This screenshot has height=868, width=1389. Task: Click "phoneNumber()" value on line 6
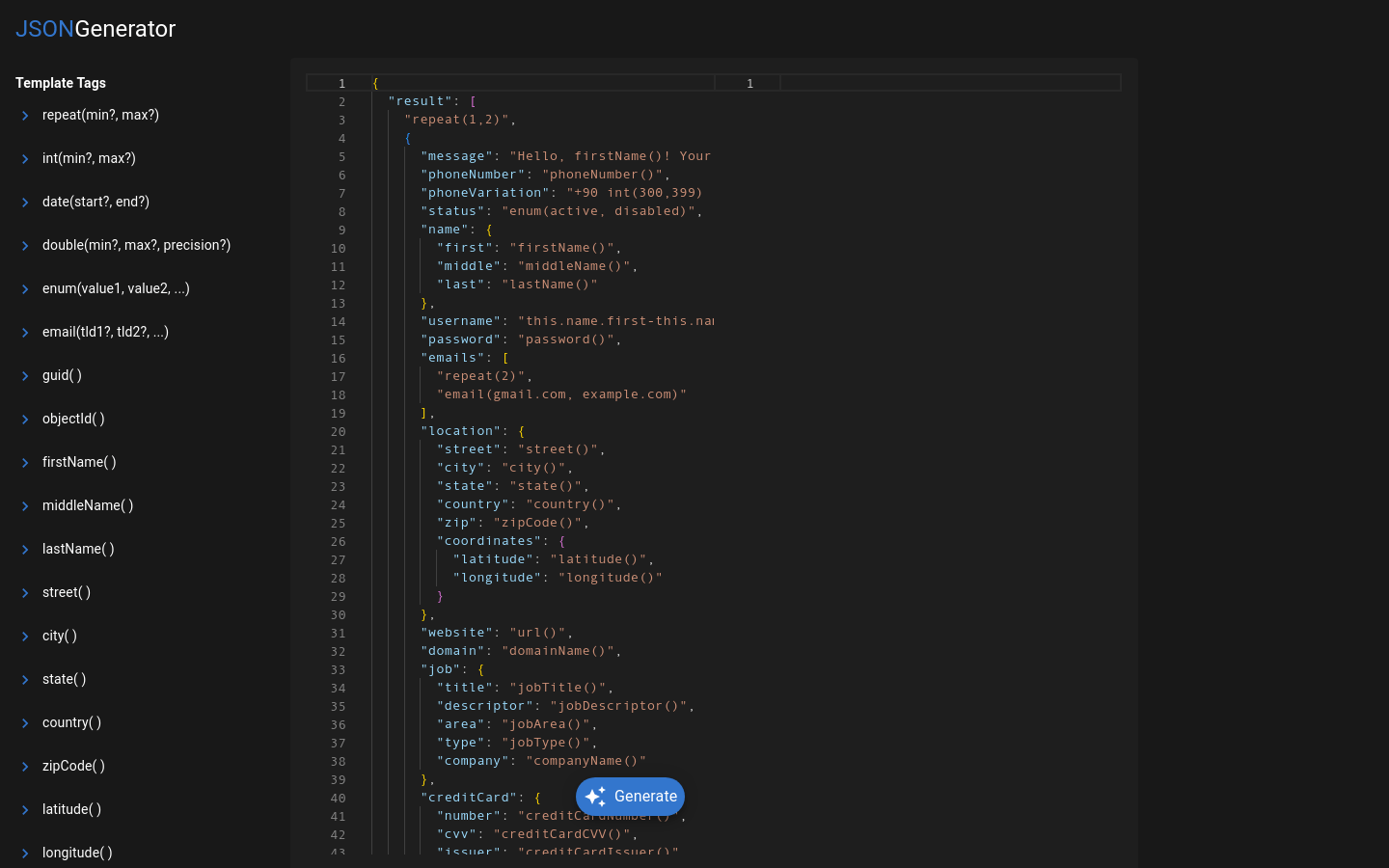click(x=603, y=175)
